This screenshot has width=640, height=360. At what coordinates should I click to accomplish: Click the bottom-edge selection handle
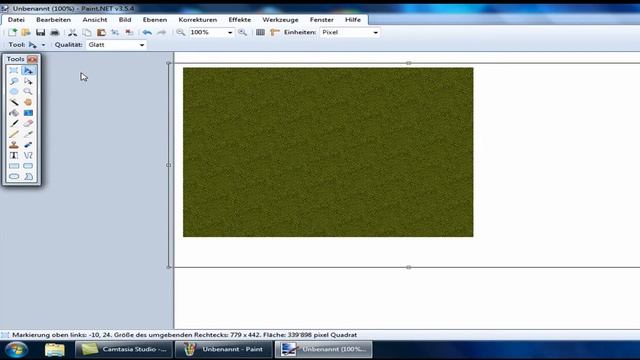409,267
